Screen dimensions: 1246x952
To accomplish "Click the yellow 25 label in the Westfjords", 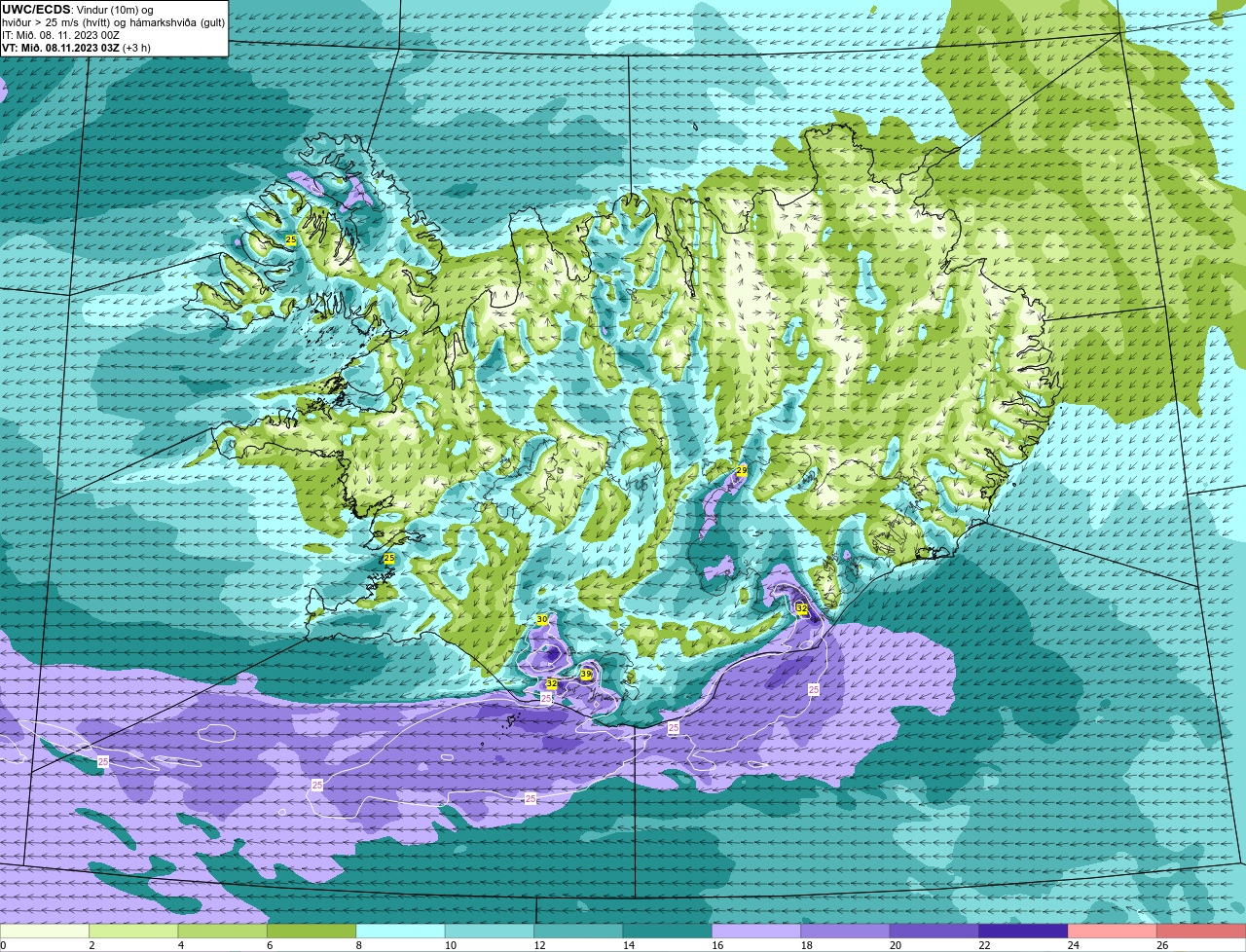I will coord(291,238).
